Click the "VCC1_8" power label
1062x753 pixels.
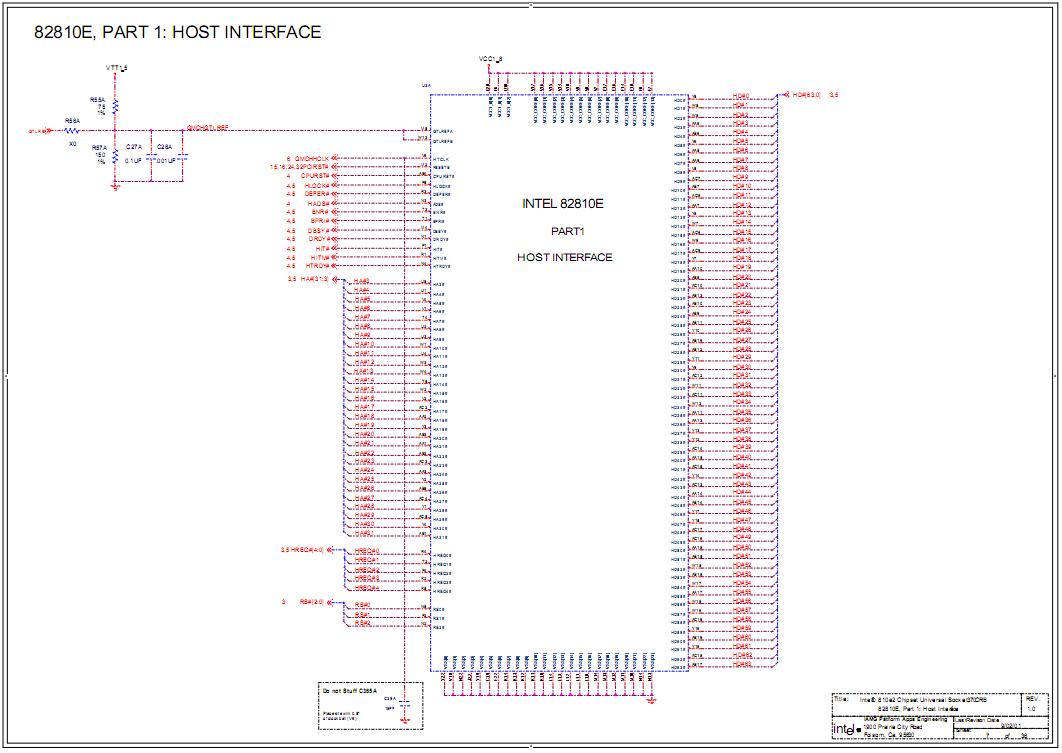coord(490,60)
